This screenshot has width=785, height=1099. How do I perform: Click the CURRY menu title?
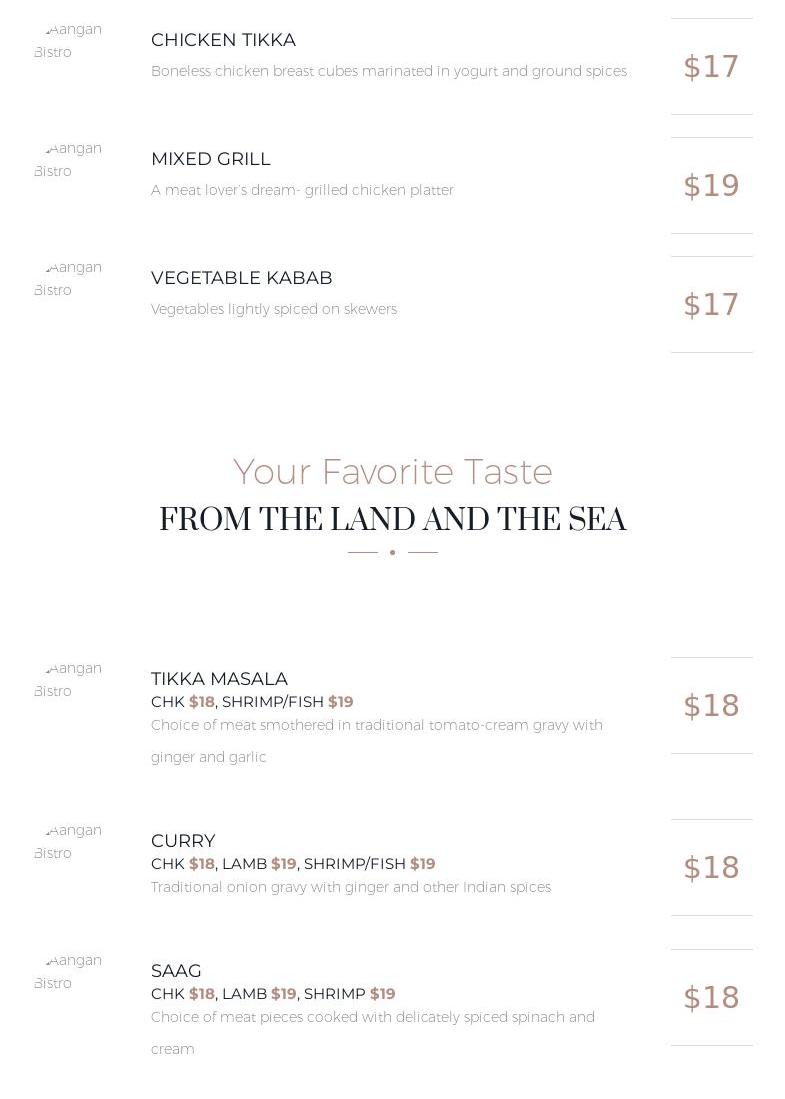(183, 841)
